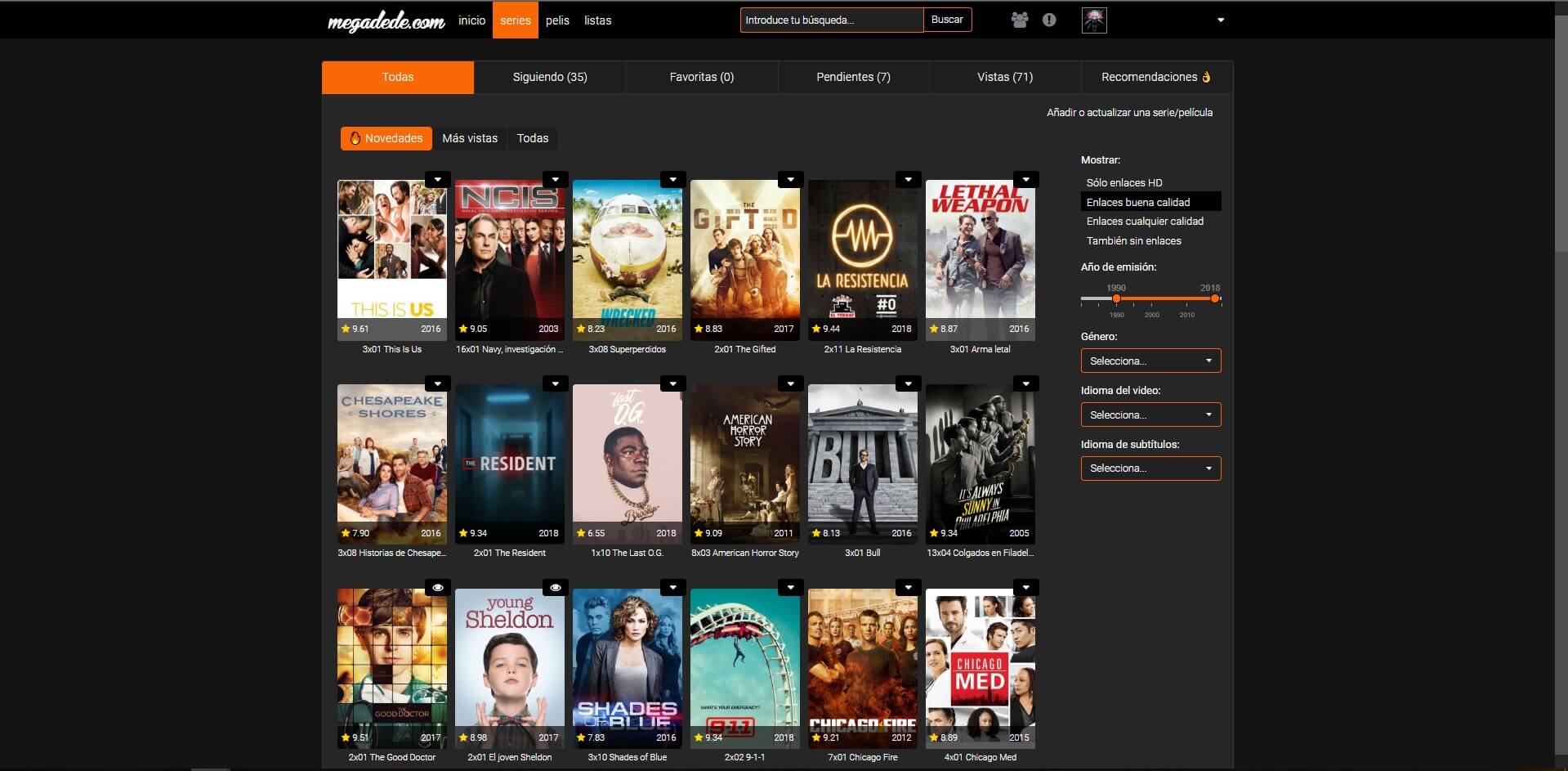Switch to the Pendientes (7) tab
This screenshot has height=771, width=1568.
(853, 77)
